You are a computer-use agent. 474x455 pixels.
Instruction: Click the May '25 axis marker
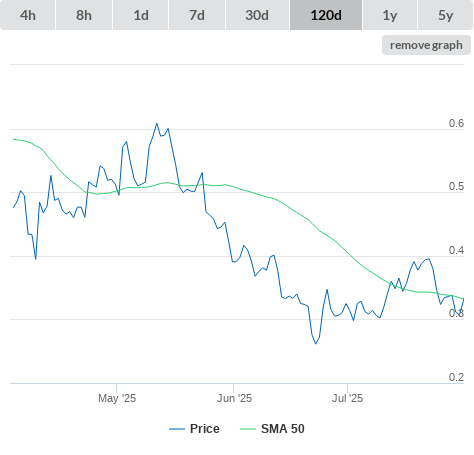(x=117, y=398)
